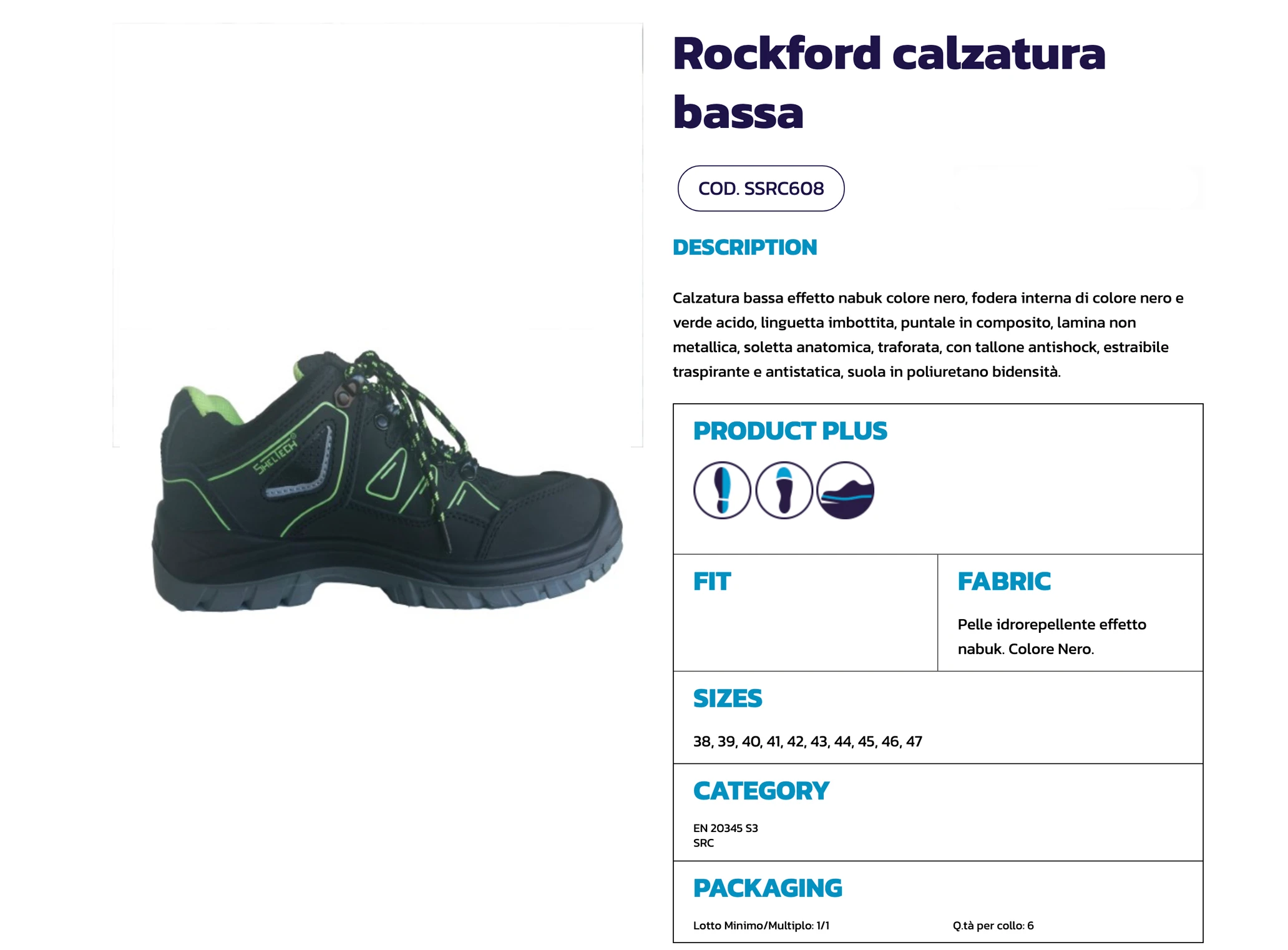The width and height of the screenshot is (1288, 950).
Task: Click the Rockford calzatura bassa title
Action: coord(889,83)
